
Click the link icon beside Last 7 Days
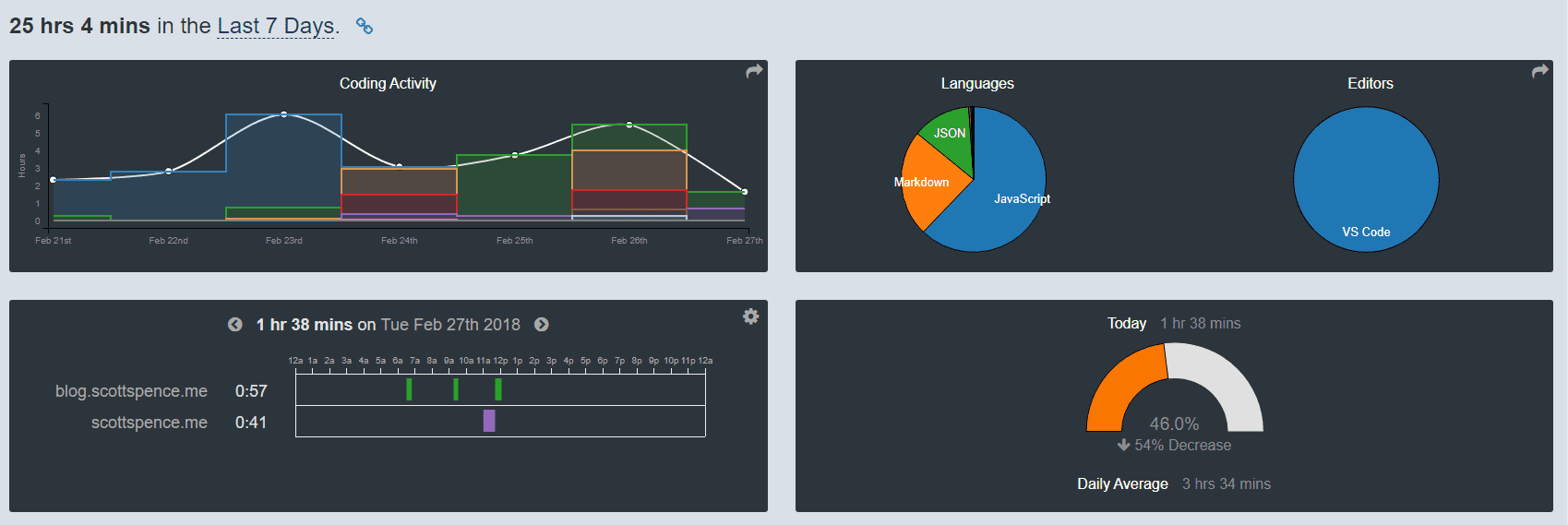(365, 27)
